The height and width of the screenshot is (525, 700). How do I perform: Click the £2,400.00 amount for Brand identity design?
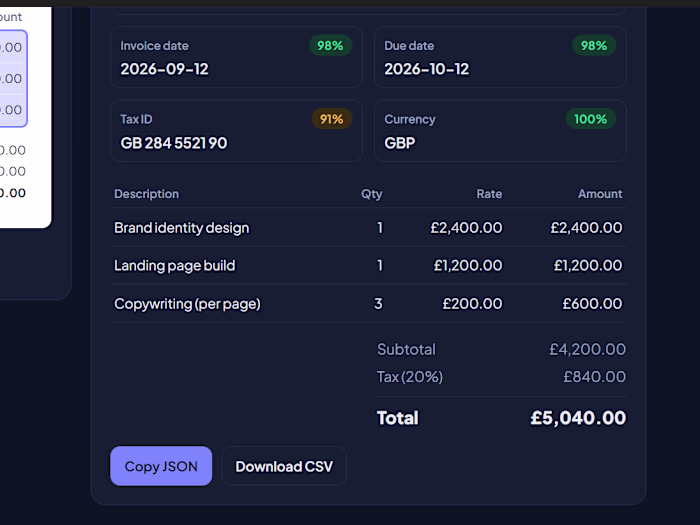[x=586, y=228]
